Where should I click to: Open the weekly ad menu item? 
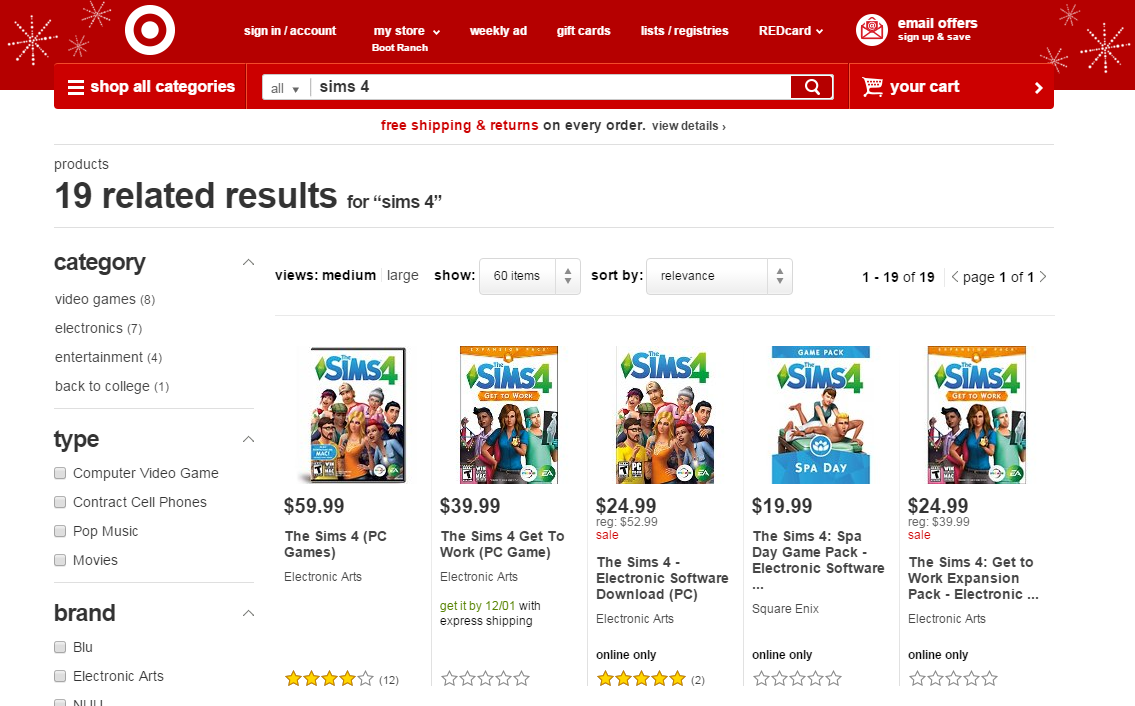[498, 30]
